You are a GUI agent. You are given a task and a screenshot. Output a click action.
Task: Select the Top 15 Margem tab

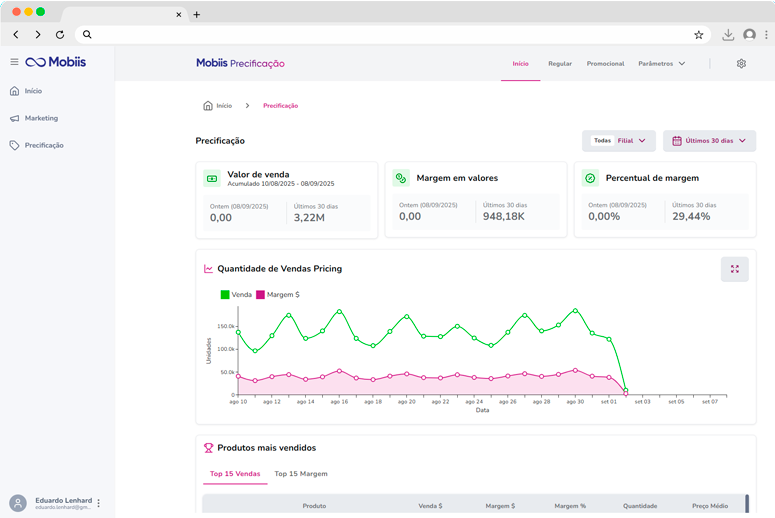301,474
